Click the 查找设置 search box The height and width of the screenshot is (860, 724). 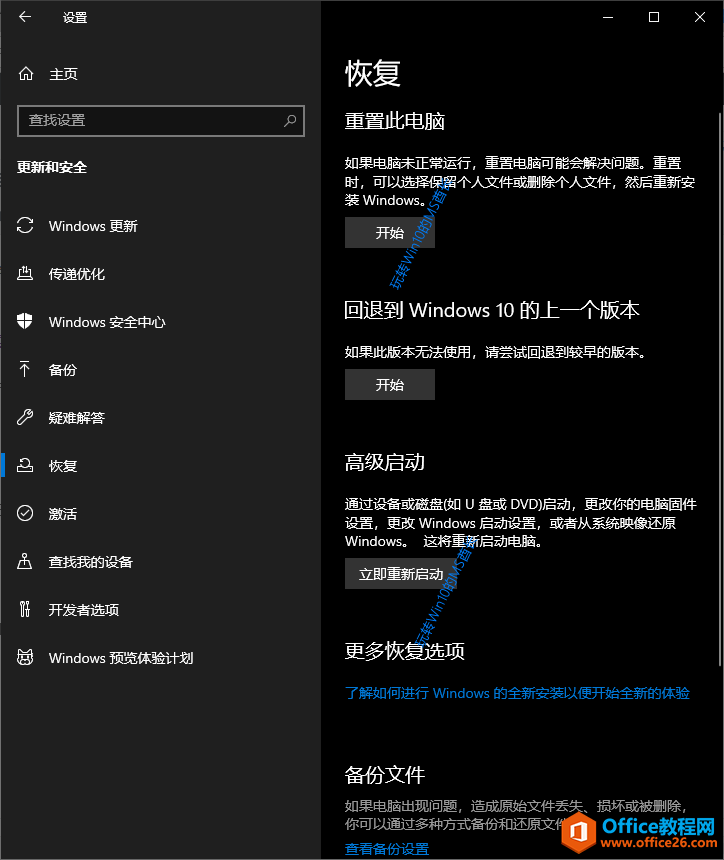coord(161,121)
